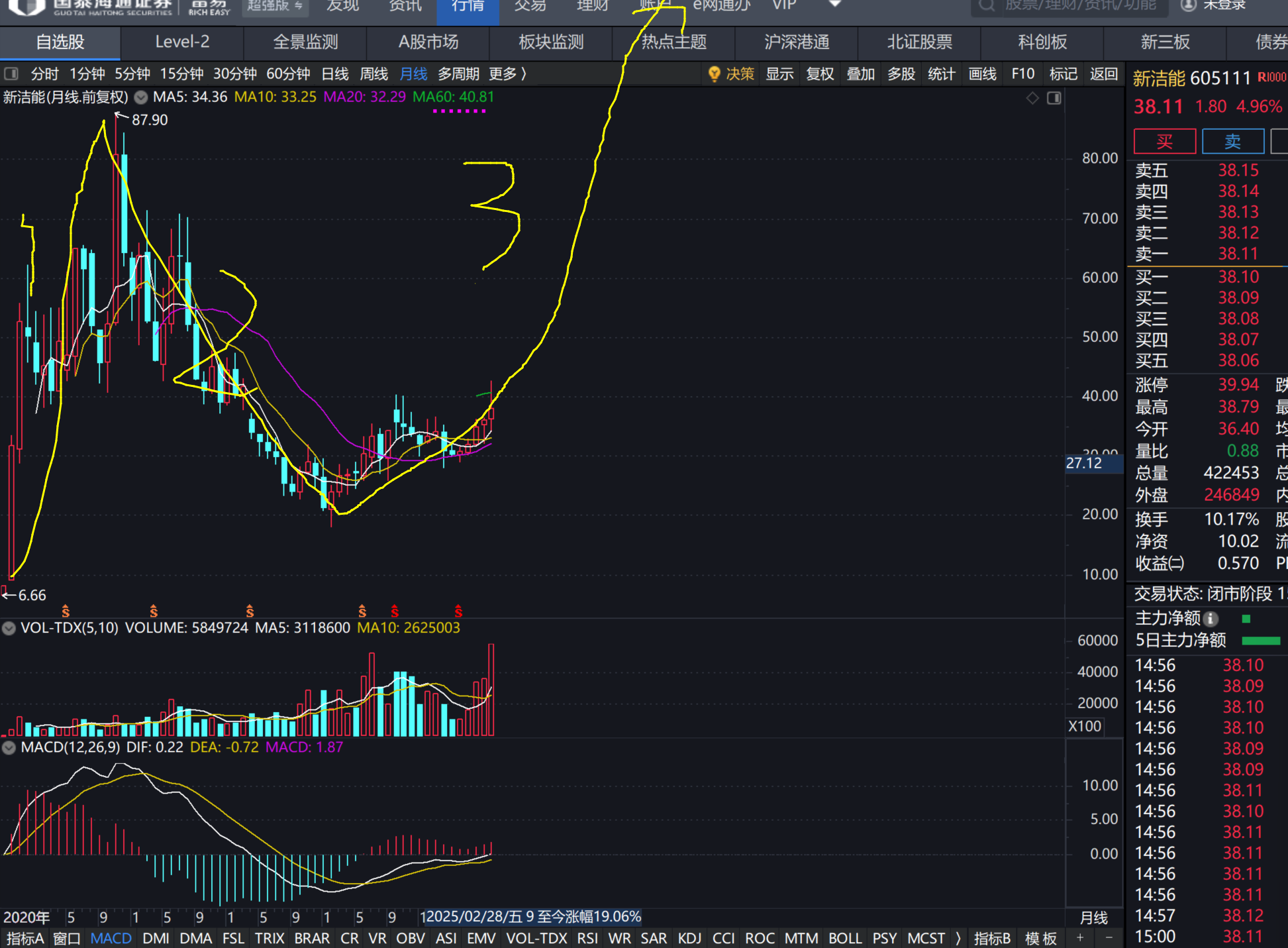1288x948 pixels.
Task: Expand the 新洁能 main chart indicator dropdown
Action: click(141, 97)
